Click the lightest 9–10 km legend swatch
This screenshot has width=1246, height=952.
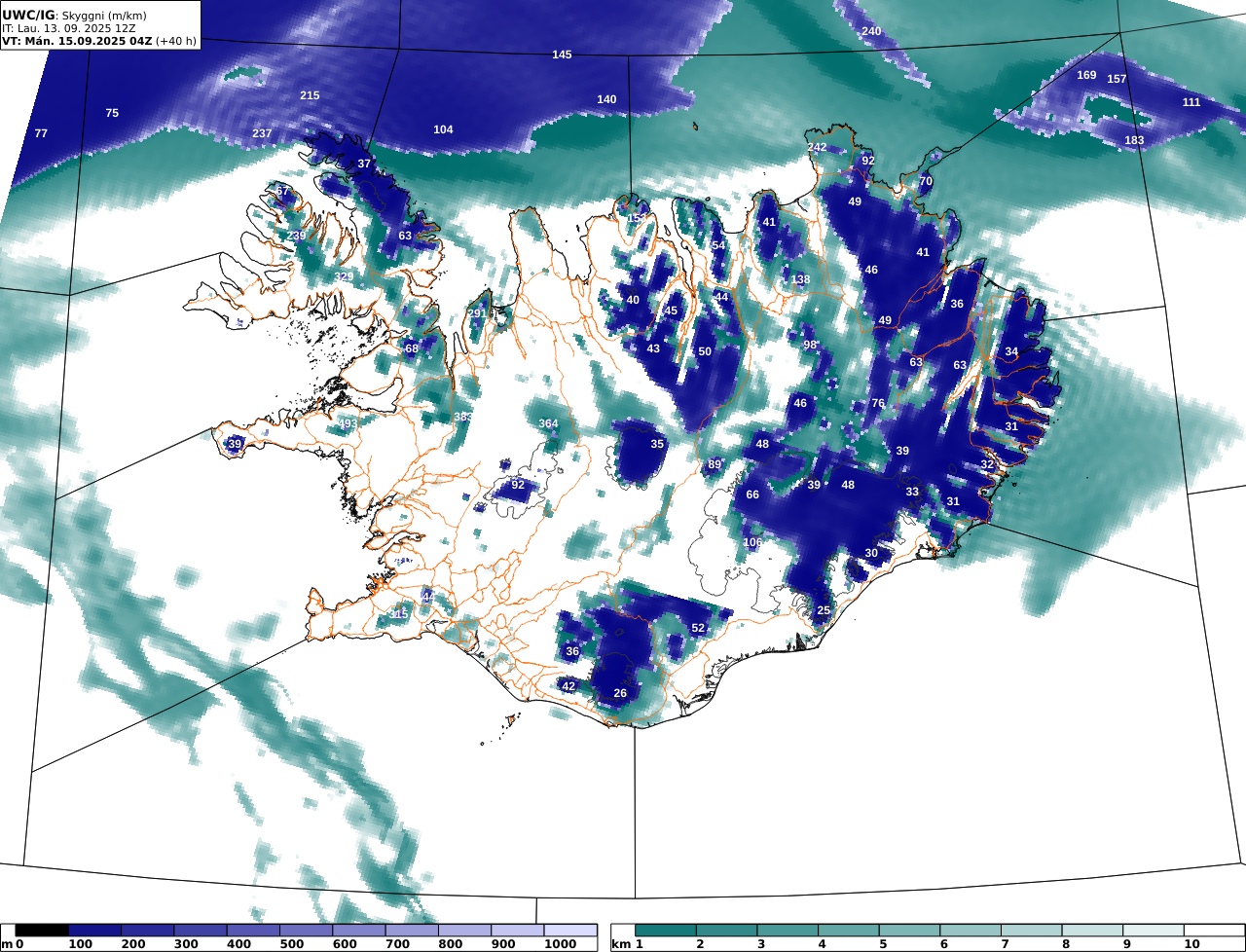(1153, 932)
